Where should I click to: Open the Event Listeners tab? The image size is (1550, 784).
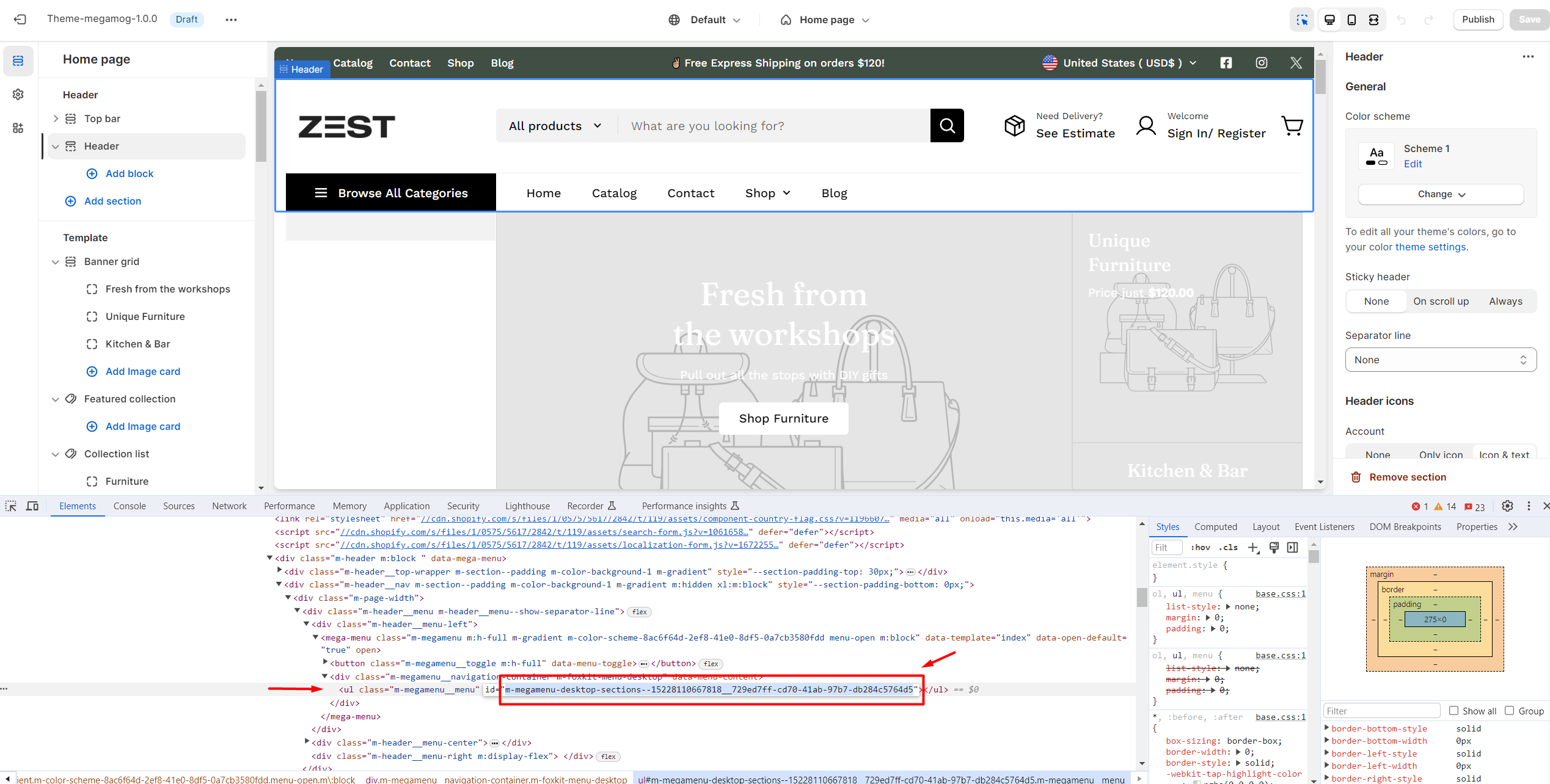coord(1325,526)
